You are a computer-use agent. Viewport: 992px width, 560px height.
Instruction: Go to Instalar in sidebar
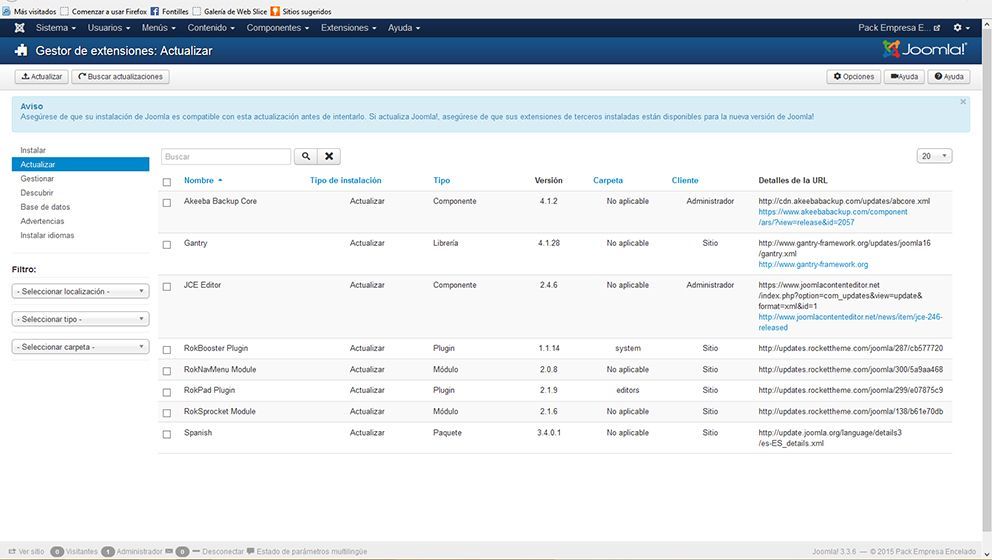(33, 150)
